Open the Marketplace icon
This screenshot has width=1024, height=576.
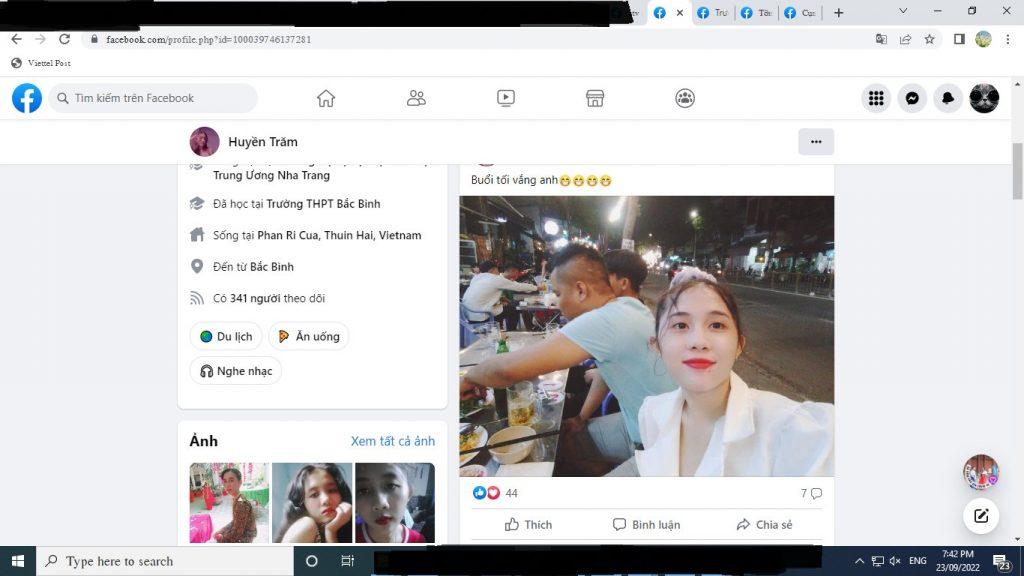595,98
